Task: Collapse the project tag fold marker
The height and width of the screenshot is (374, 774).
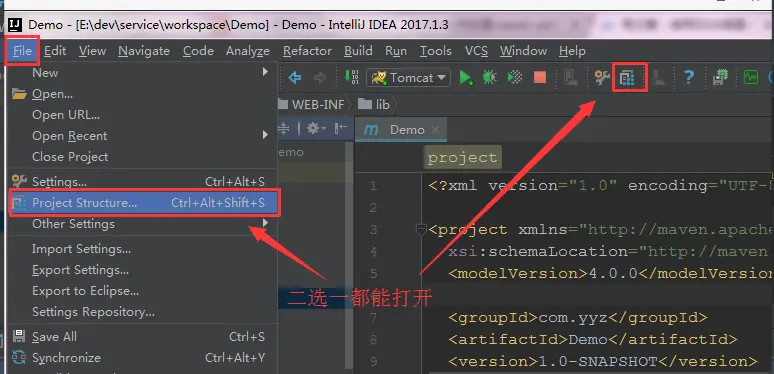Action: tap(421, 229)
